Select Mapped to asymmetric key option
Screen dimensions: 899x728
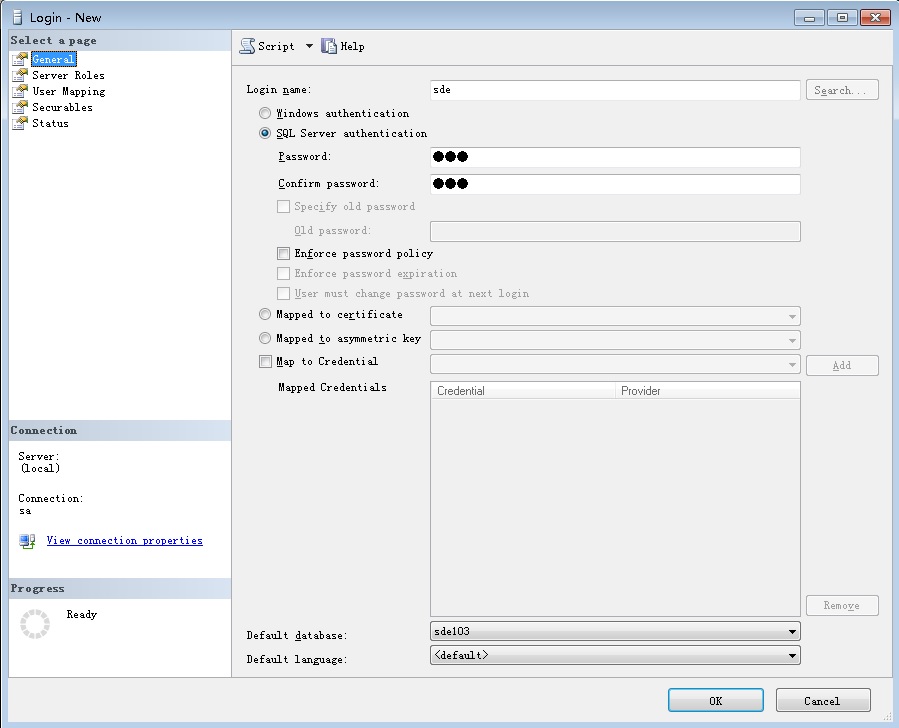click(x=264, y=338)
